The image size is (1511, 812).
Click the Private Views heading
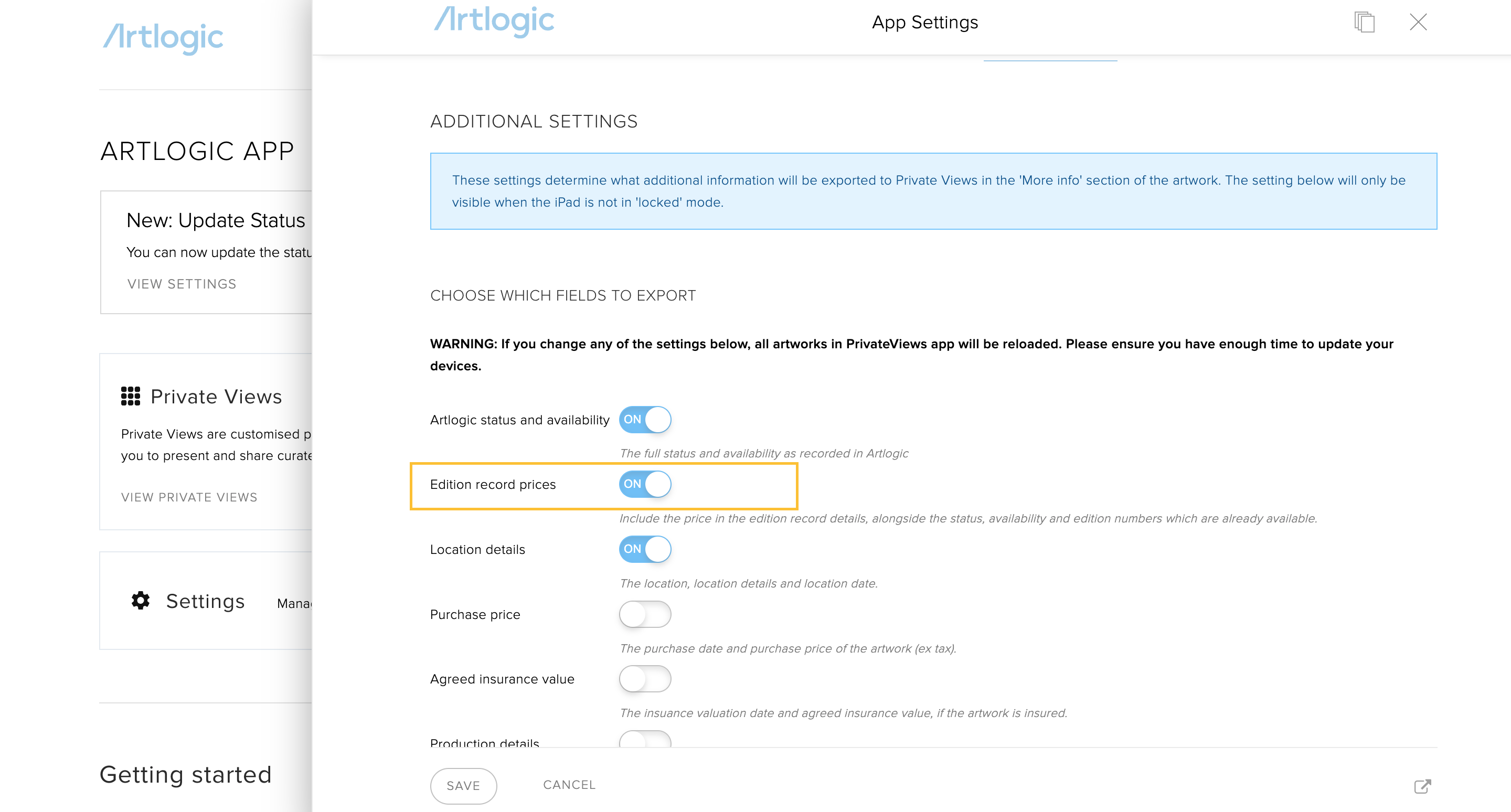(217, 397)
